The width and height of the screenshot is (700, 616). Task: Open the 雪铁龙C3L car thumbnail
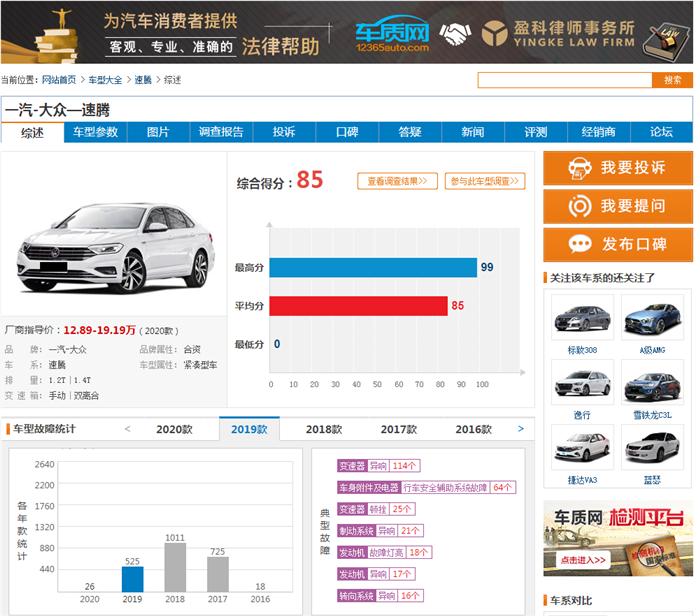652,383
